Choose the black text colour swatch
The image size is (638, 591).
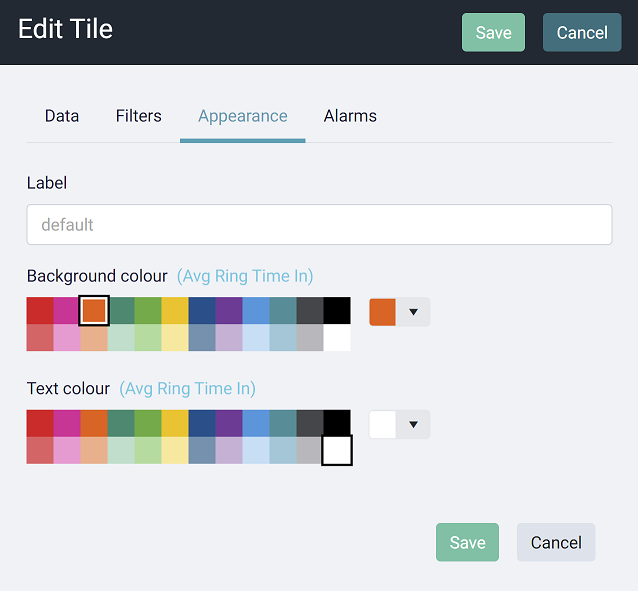(337, 423)
